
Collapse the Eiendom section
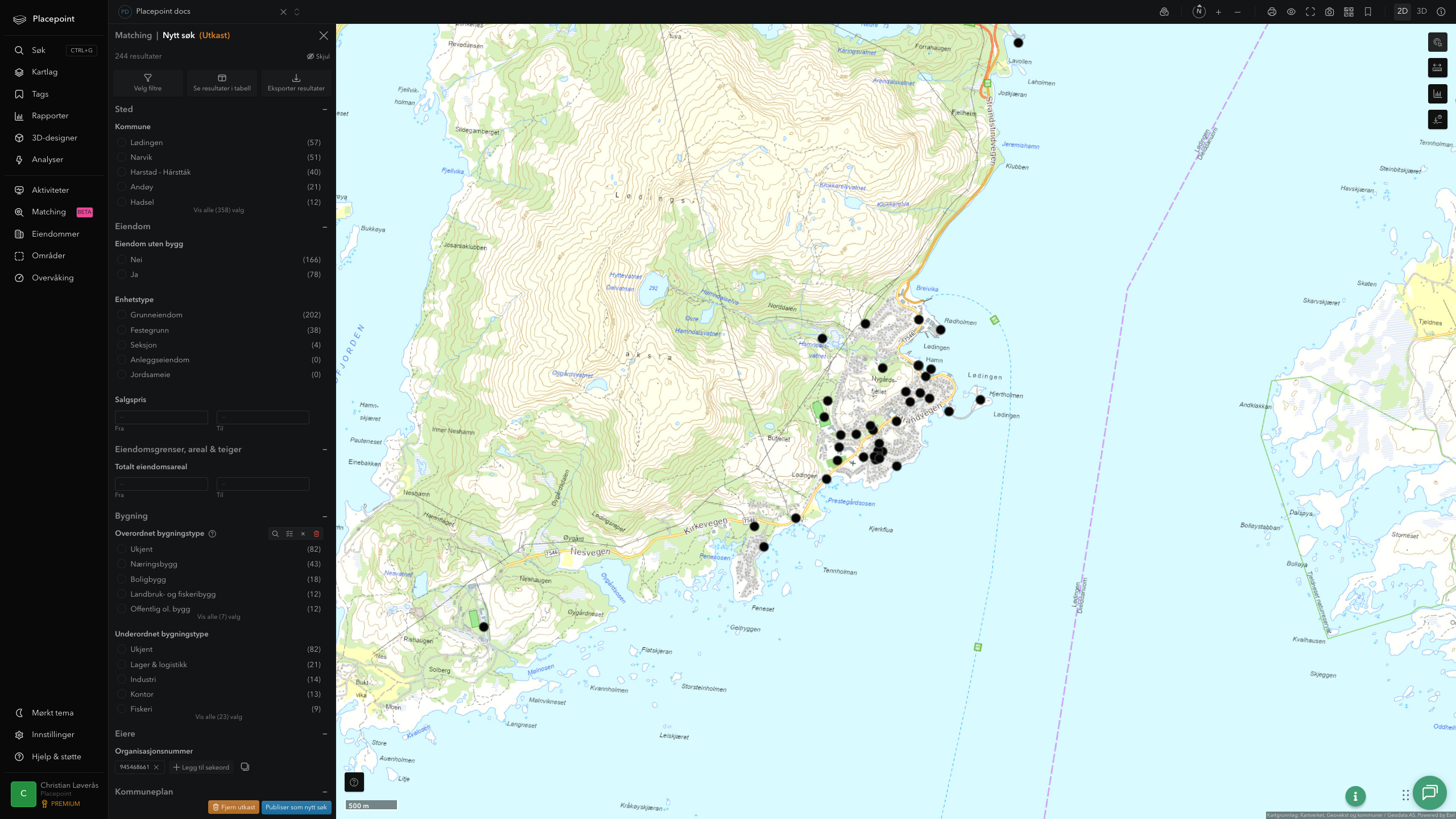point(325,226)
